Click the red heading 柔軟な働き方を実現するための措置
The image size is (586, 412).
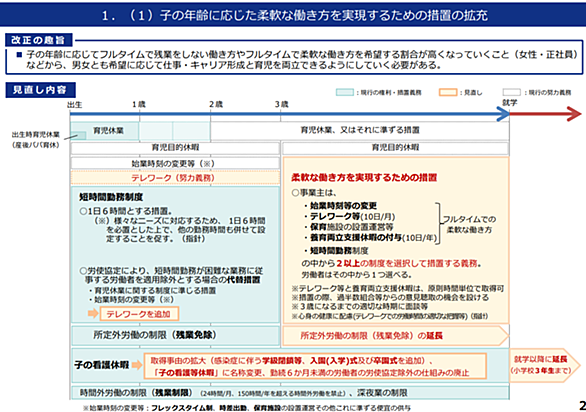364,178
